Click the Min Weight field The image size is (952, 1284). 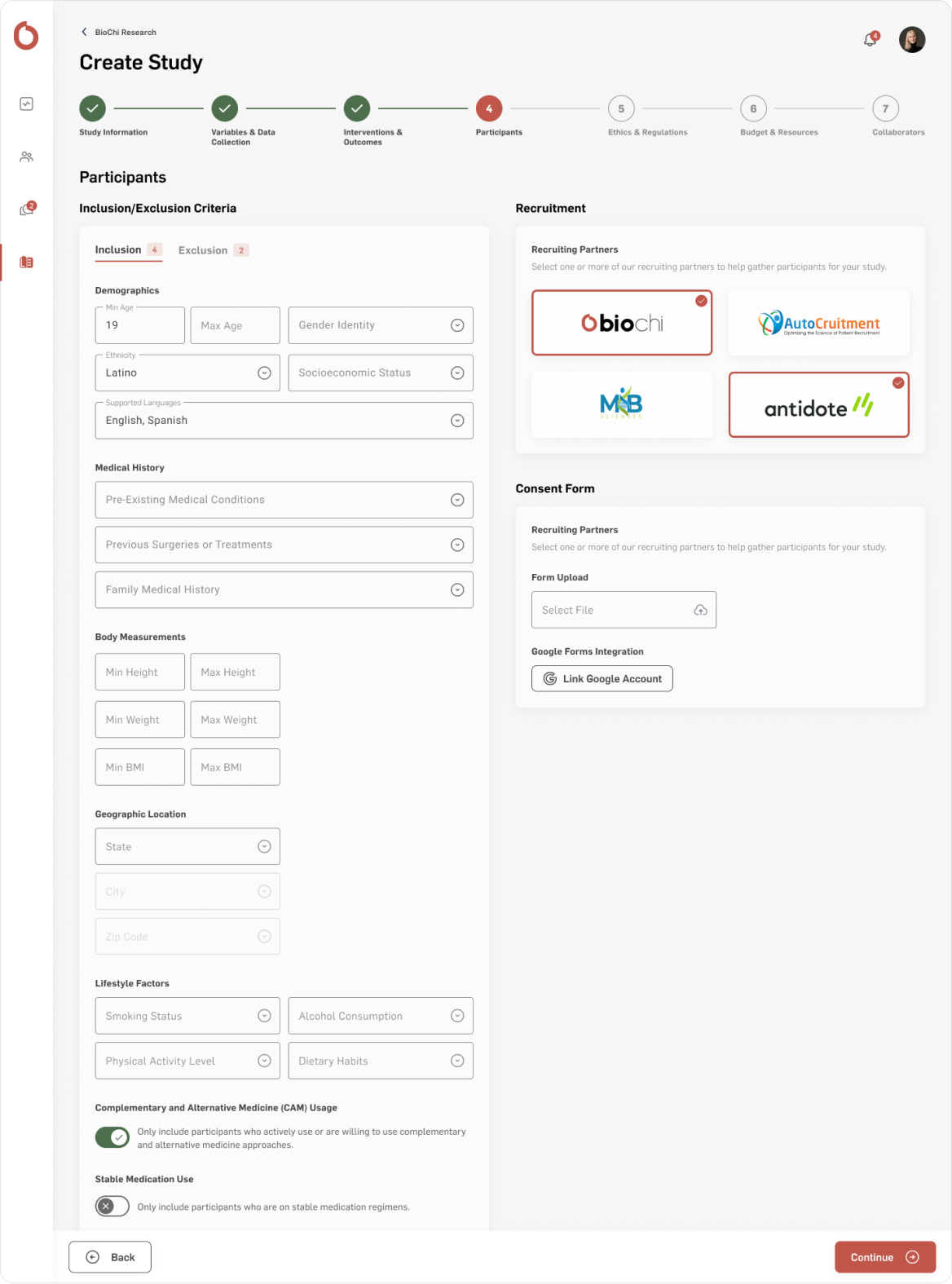140,720
